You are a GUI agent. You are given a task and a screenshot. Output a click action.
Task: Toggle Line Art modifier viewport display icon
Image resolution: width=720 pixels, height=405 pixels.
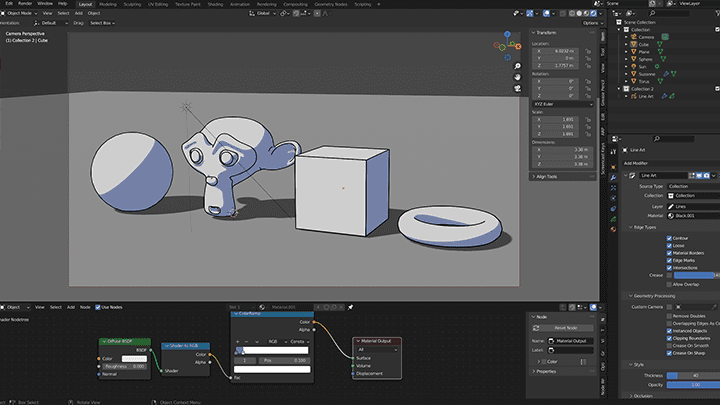pos(699,175)
